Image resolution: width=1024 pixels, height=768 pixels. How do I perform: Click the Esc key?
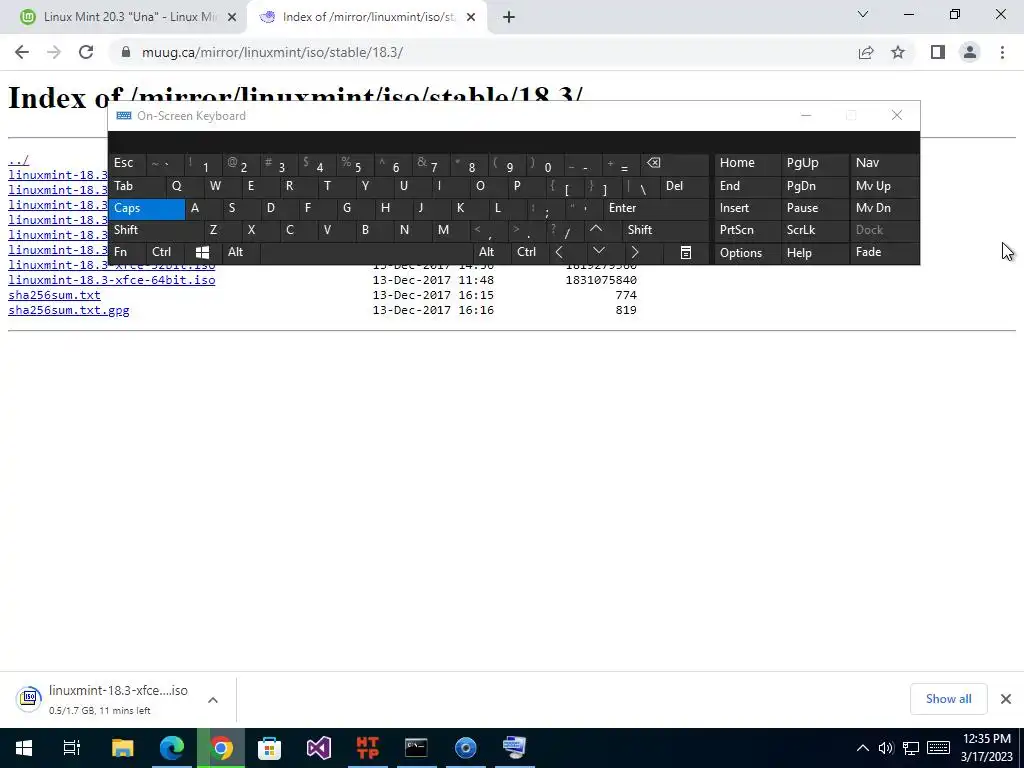pos(127,163)
